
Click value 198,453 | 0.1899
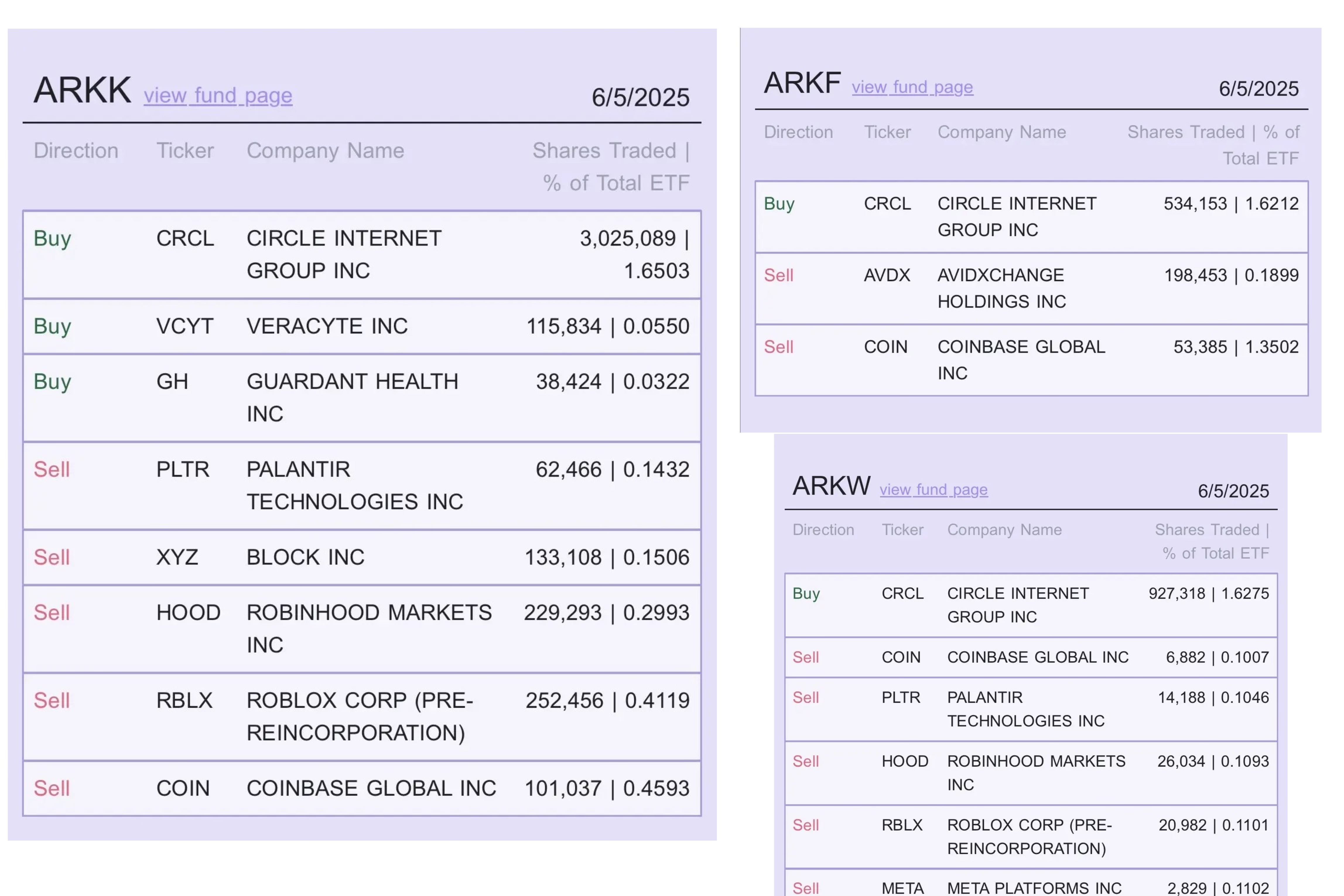tap(1232, 276)
